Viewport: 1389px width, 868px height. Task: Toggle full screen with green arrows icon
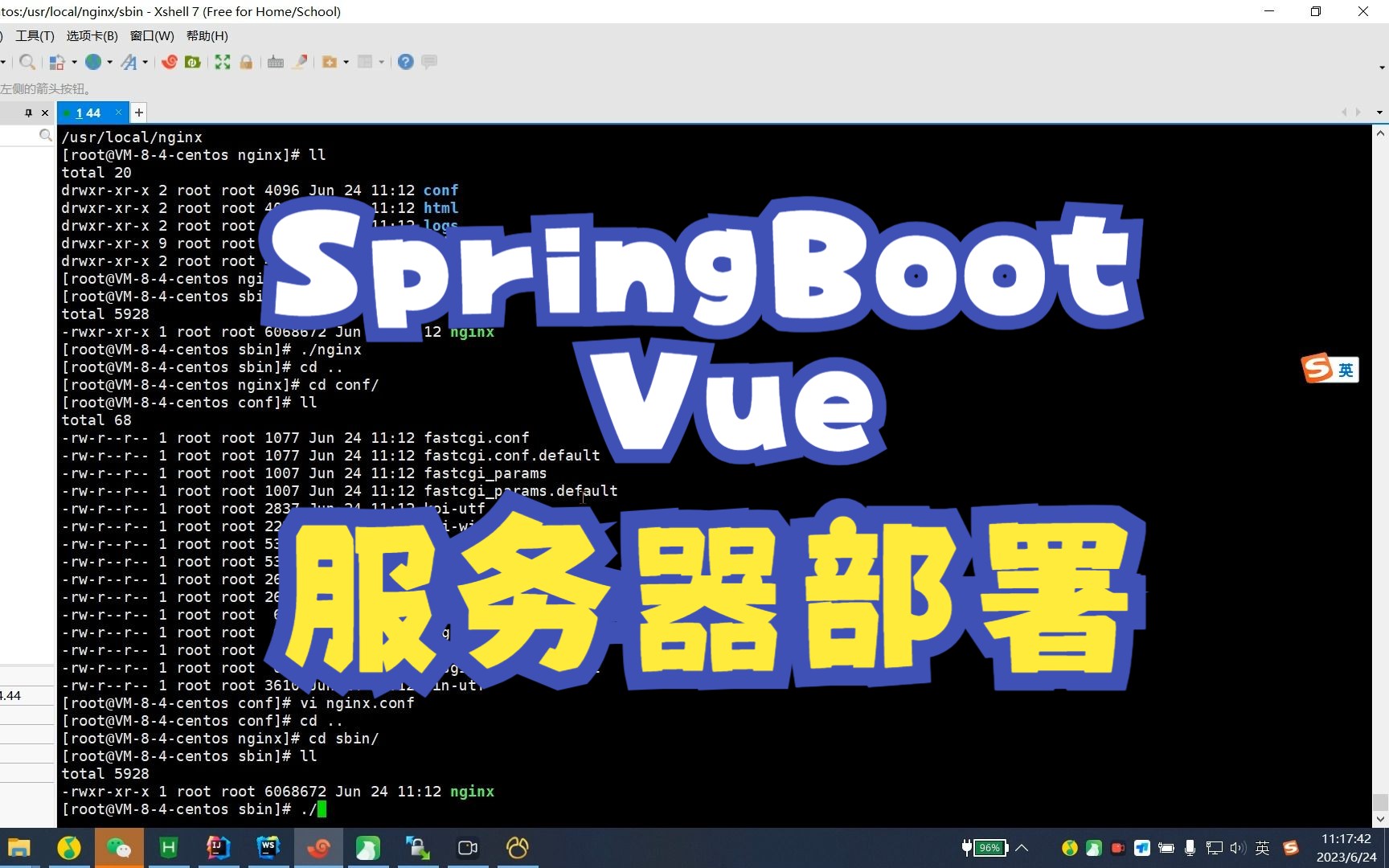pos(223,62)
